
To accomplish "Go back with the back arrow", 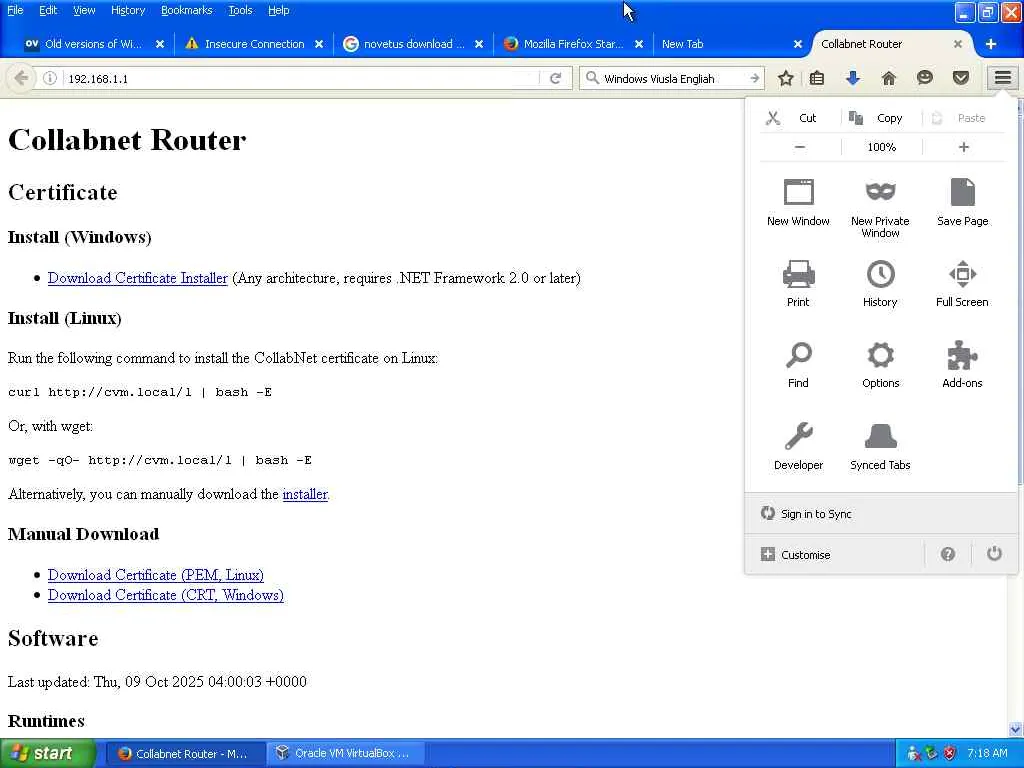I will click(x=21, y=78).
